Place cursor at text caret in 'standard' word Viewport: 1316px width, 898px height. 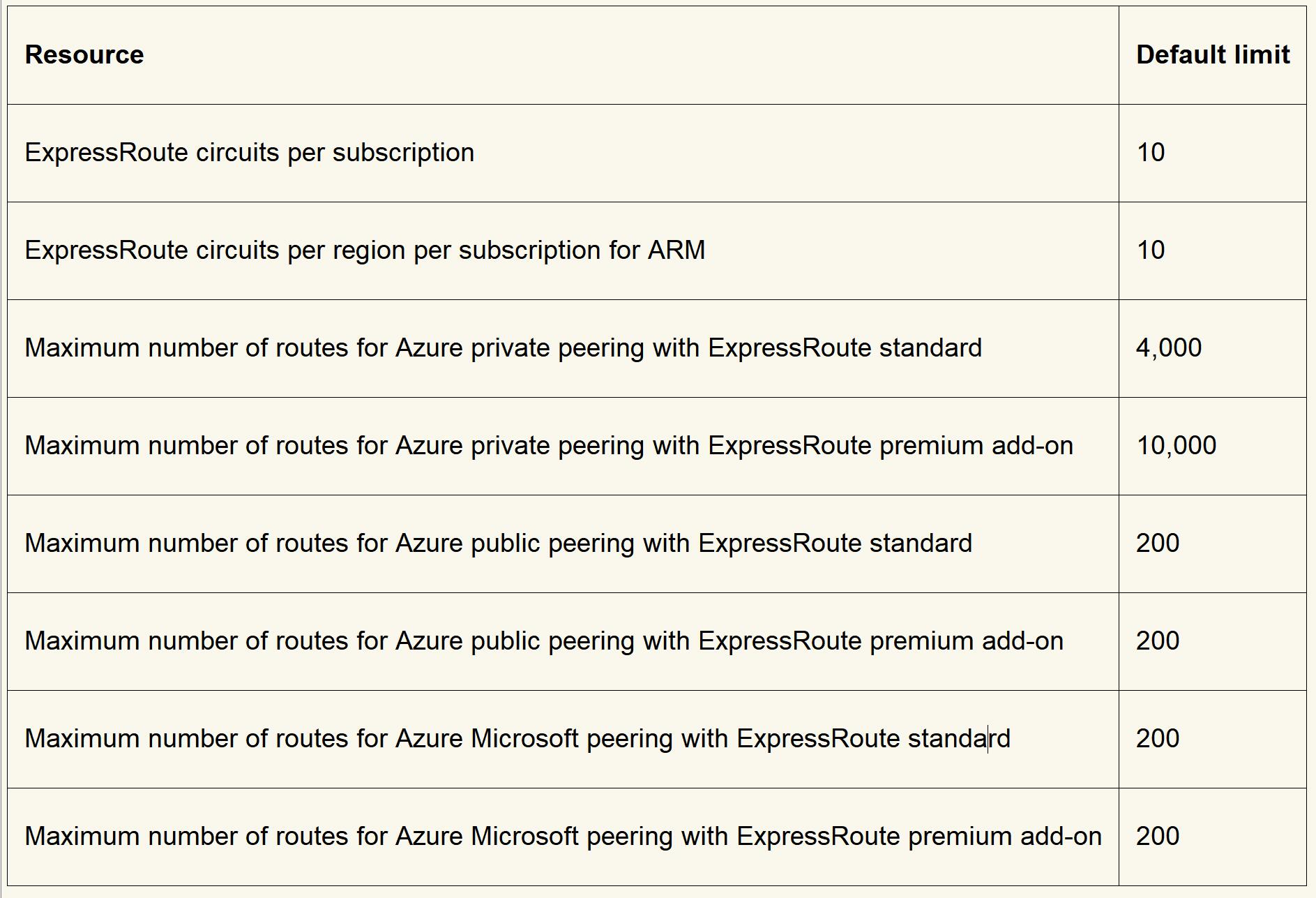[x=988, y=739]
